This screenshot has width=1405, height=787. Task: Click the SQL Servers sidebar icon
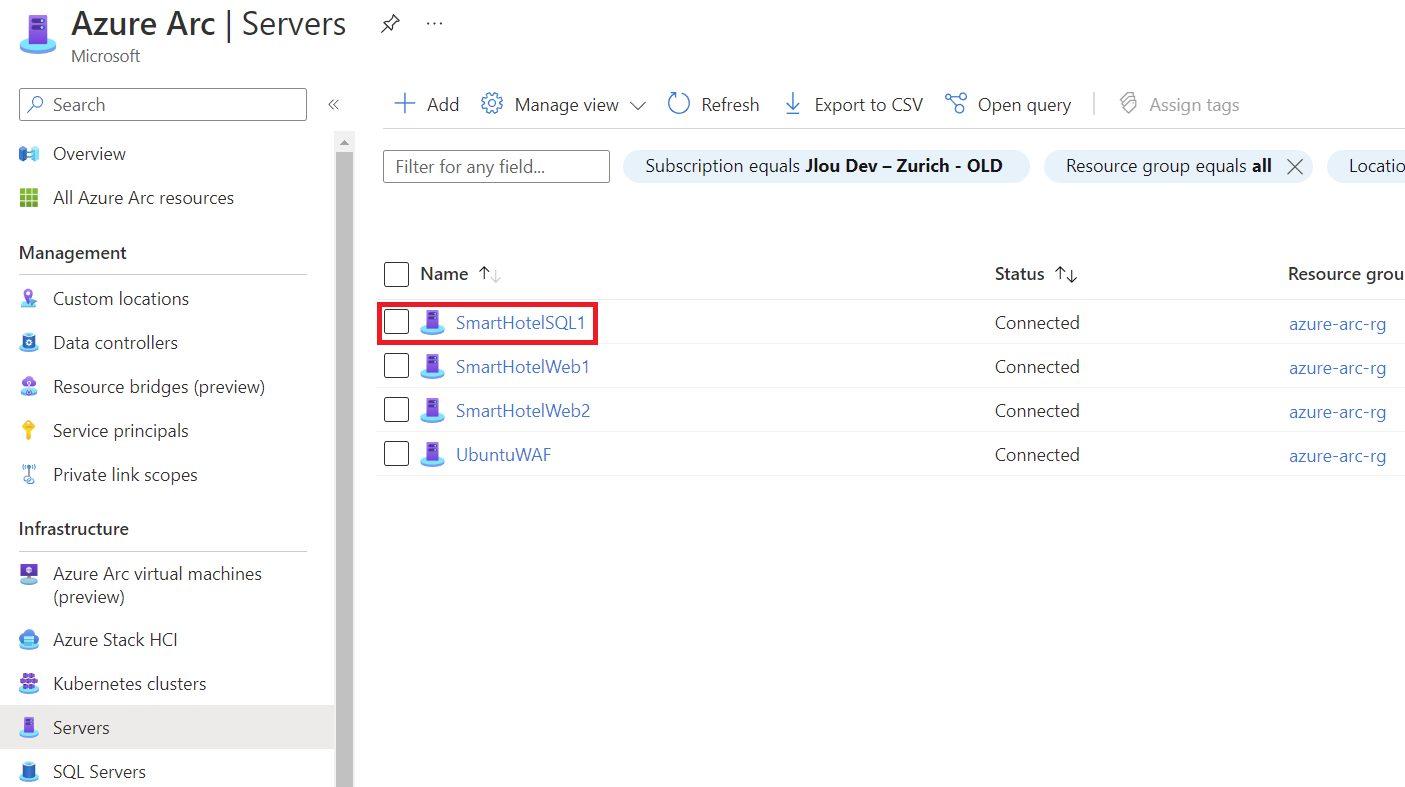29,772
